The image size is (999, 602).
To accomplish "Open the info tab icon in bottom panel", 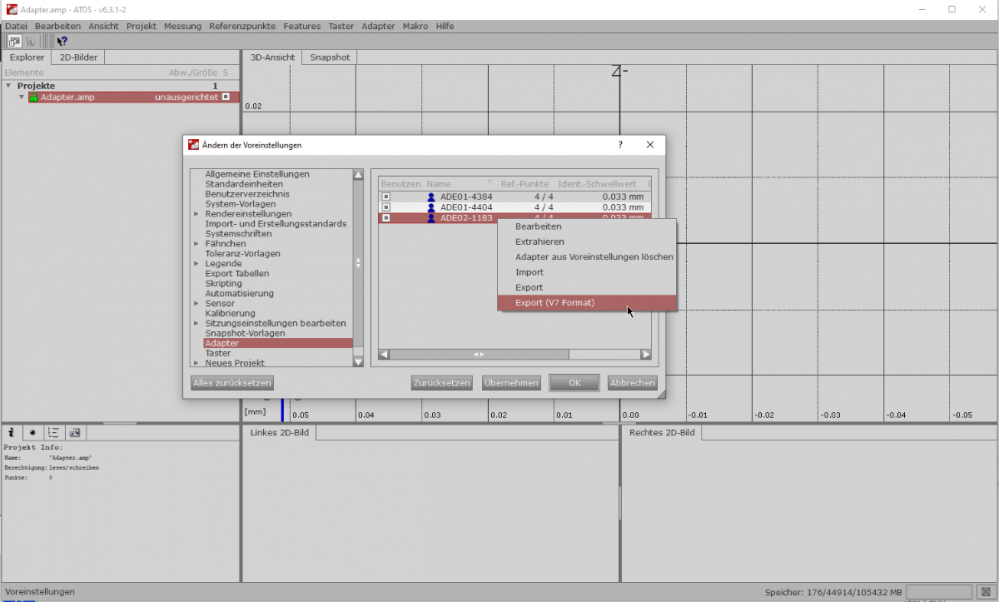I will [x=12, y=432].
